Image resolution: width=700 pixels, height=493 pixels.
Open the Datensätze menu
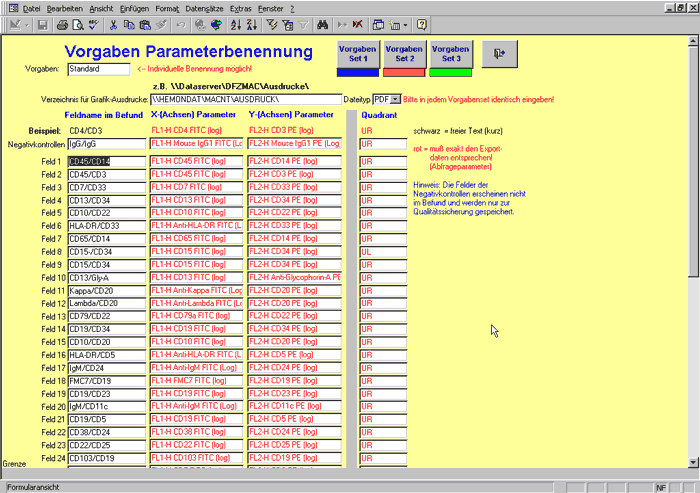(x=204, y=8)
